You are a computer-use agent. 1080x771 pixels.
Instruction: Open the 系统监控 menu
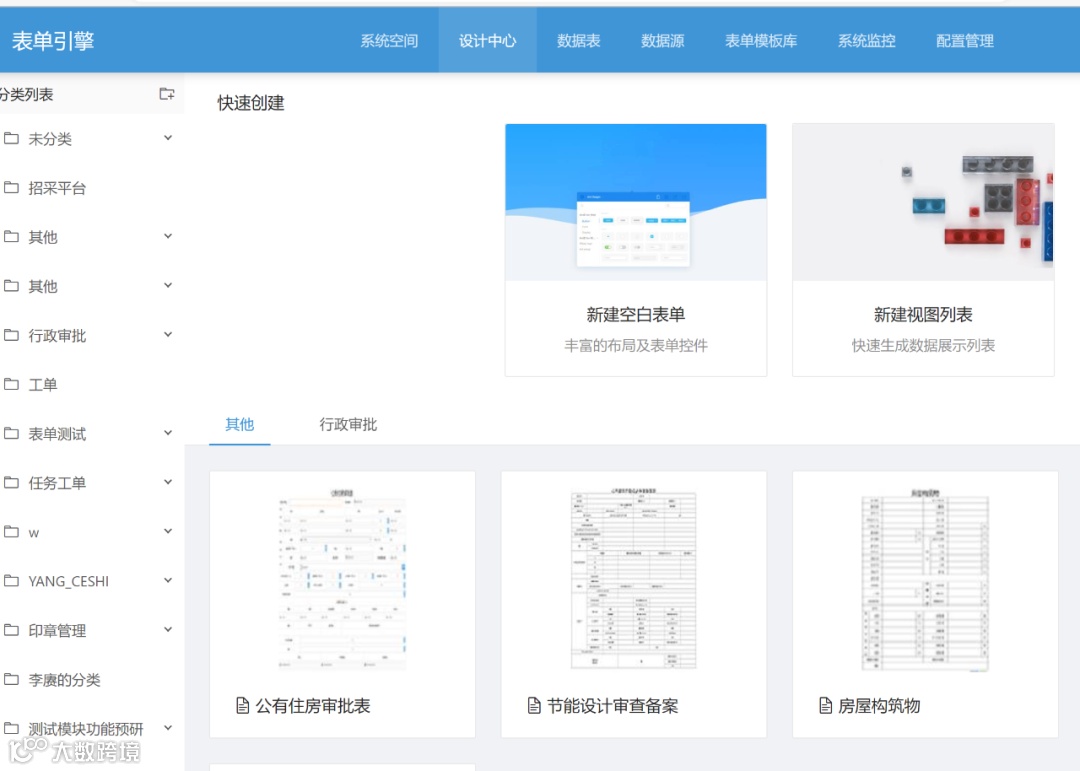click(x=866, y=41)
